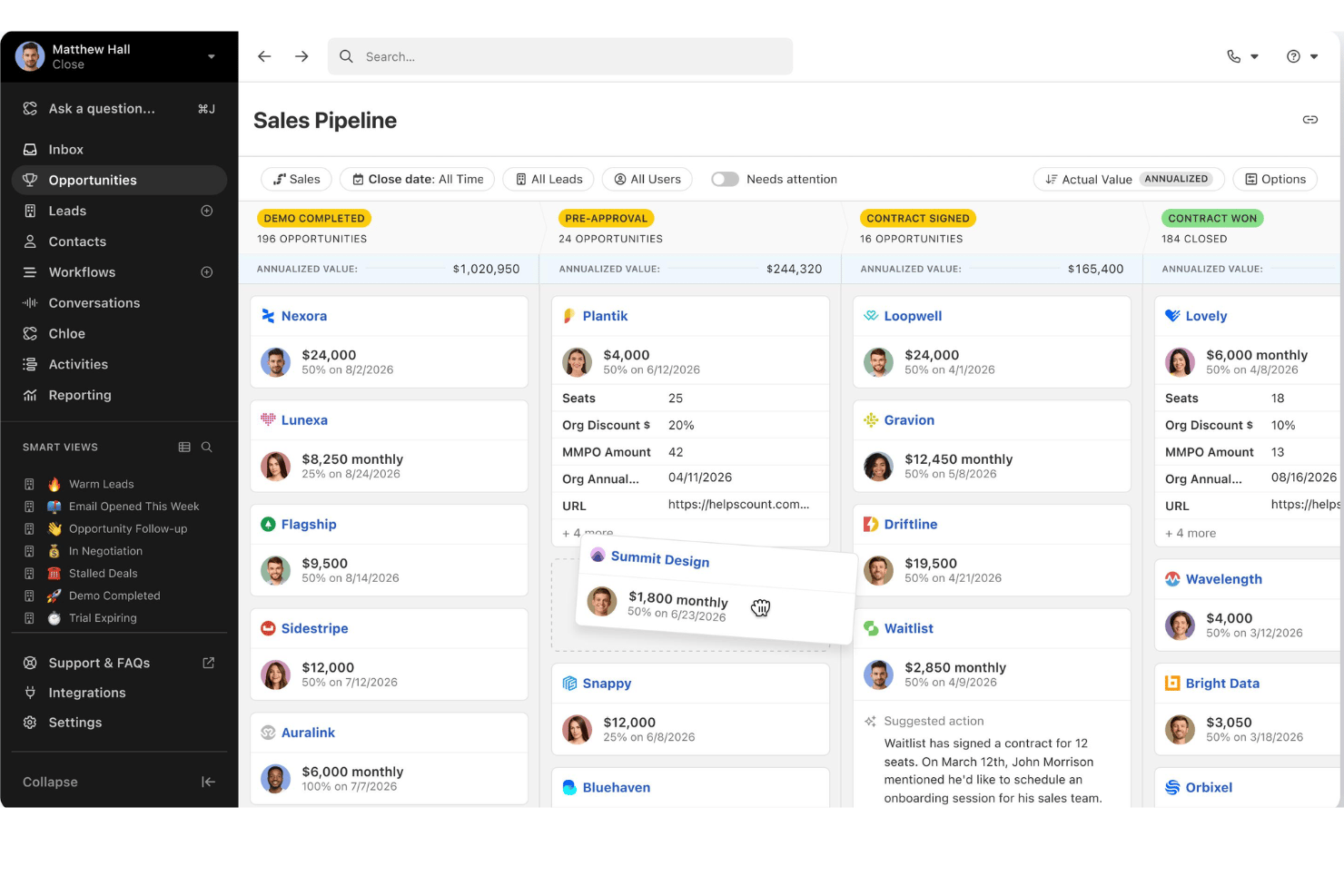Open Demo Completed smart view

click(x=114, y=596)
